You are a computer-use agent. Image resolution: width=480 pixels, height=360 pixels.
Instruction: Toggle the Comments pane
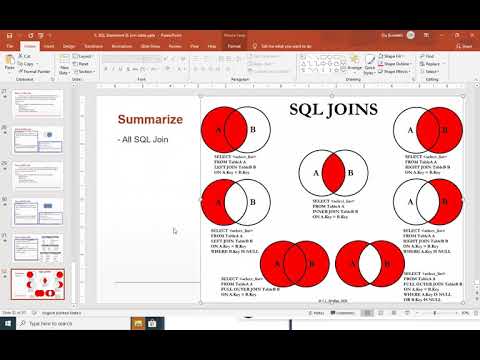[342, 313]
